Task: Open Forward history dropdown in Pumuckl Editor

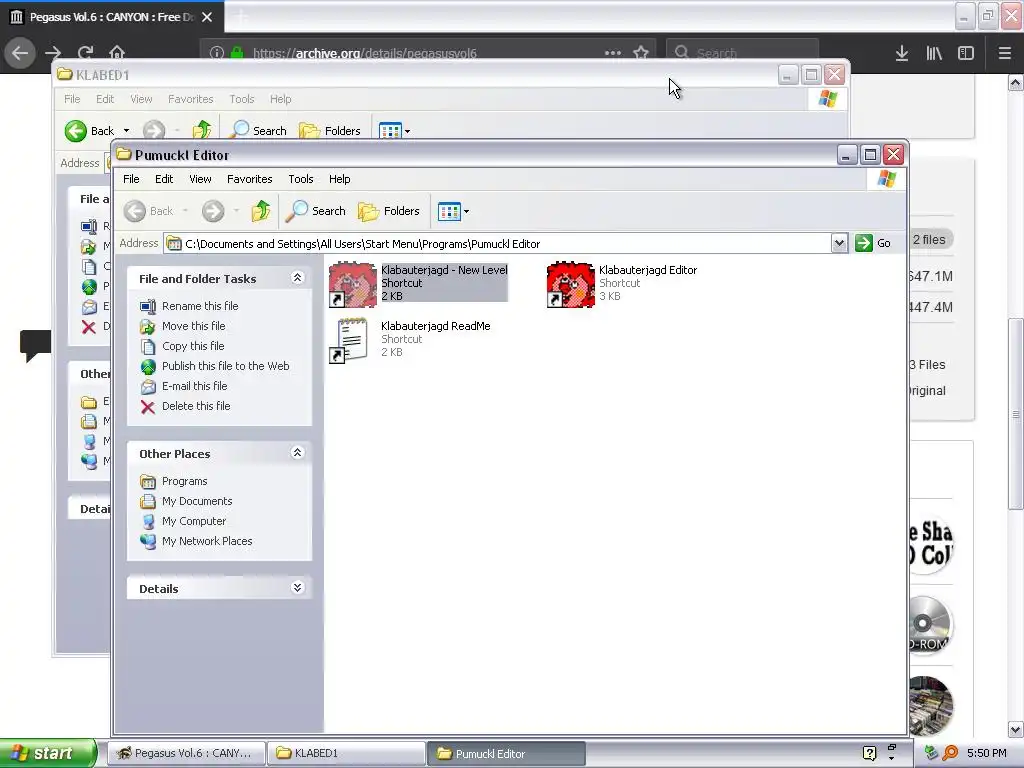Action: (236, 211)
